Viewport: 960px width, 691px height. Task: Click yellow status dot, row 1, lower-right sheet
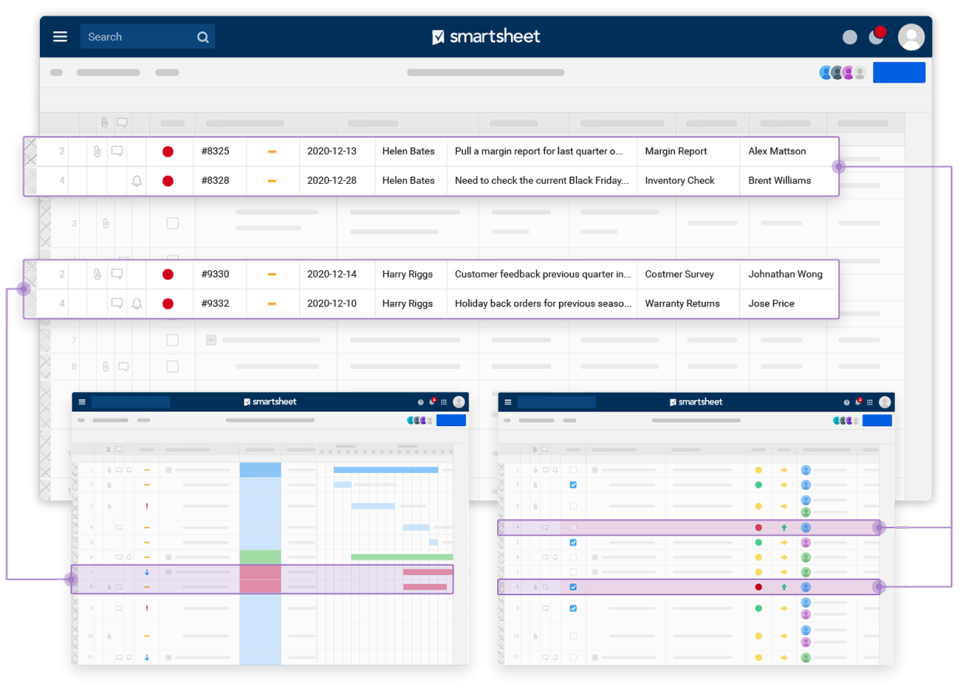coord(759,470)
